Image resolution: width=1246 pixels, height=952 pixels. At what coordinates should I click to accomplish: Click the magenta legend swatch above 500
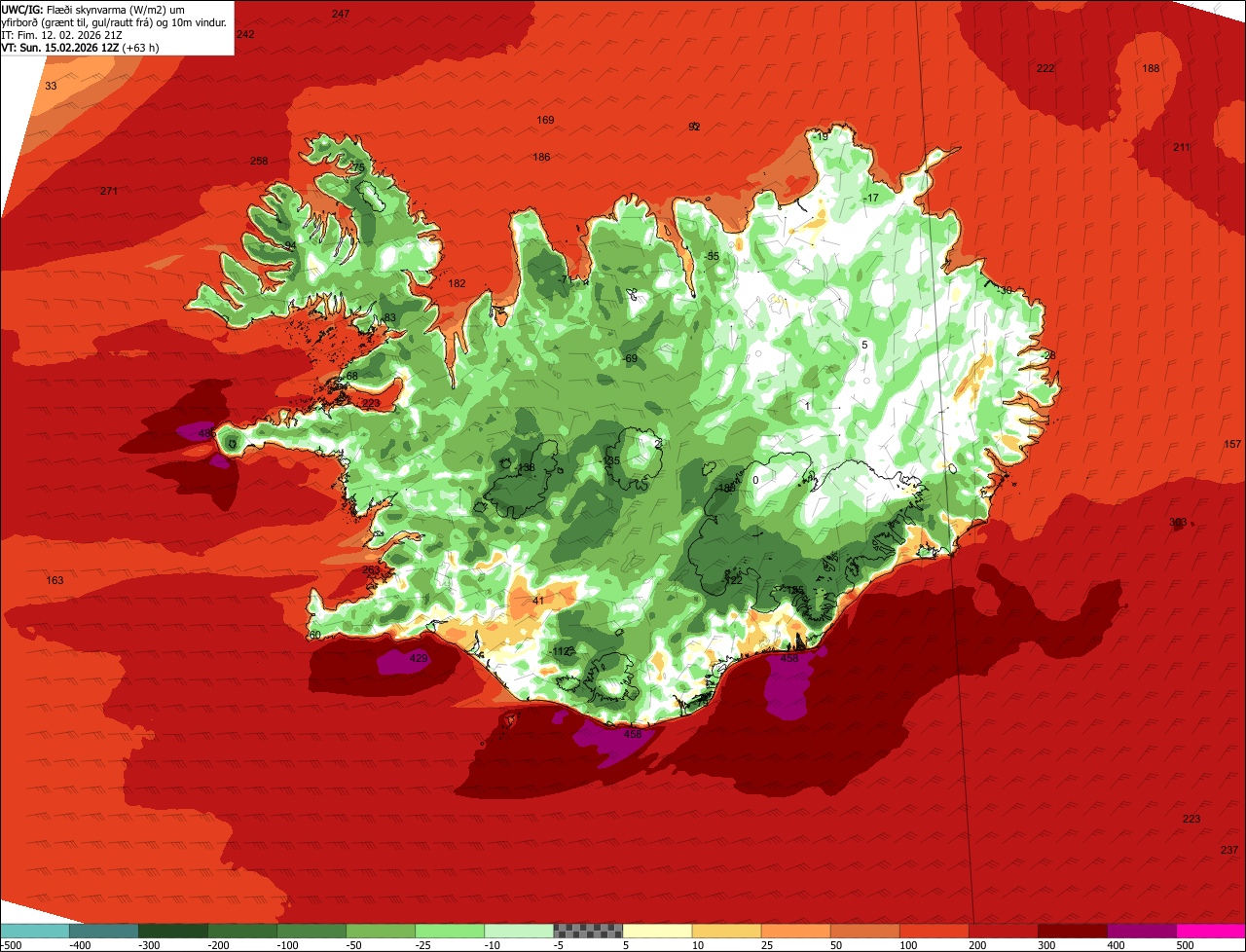[1211, 931]
